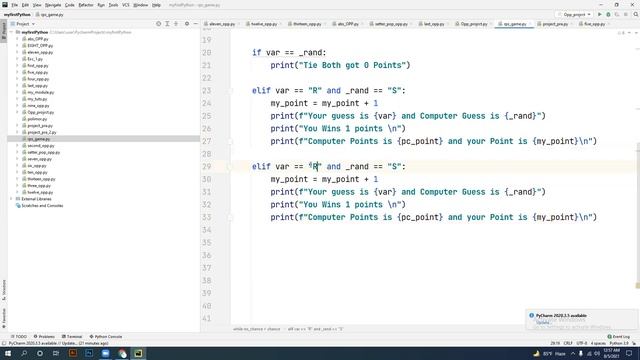This screenshot has width=640, height=360.
Task: Open Windows taskbar search
Action: pos(24,353)
